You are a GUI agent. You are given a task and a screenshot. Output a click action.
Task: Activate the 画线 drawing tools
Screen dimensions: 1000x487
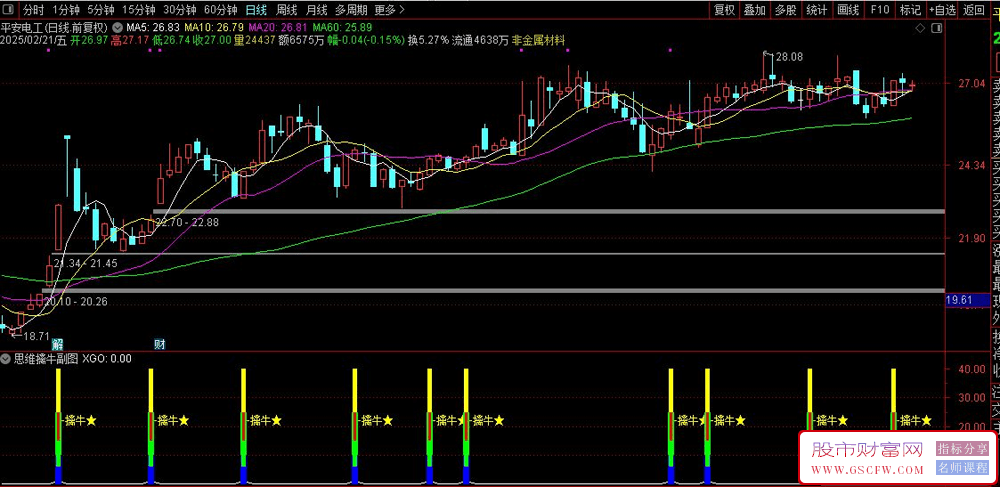848,10
